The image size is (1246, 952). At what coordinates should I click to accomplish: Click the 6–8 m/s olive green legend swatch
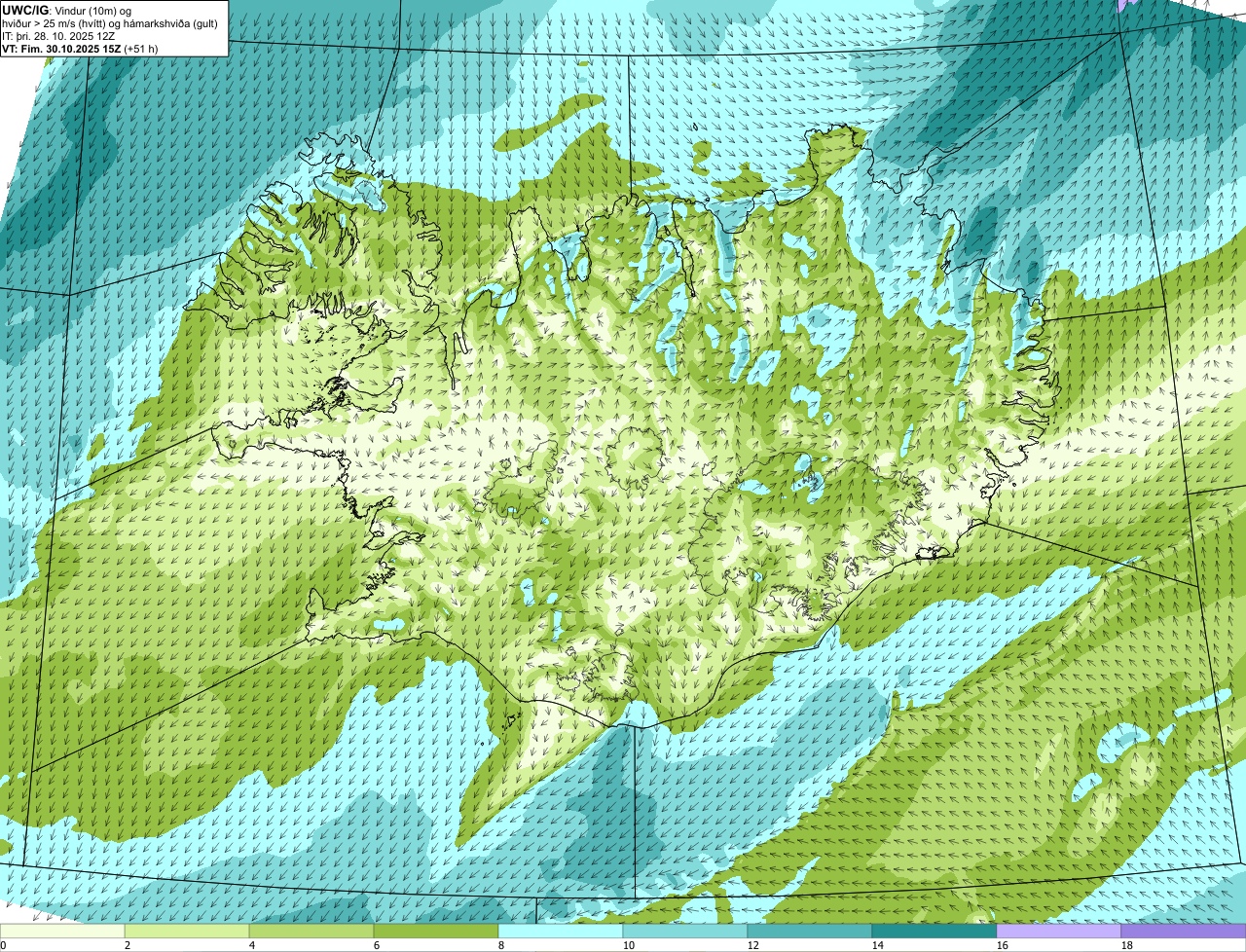coord(436,931)
